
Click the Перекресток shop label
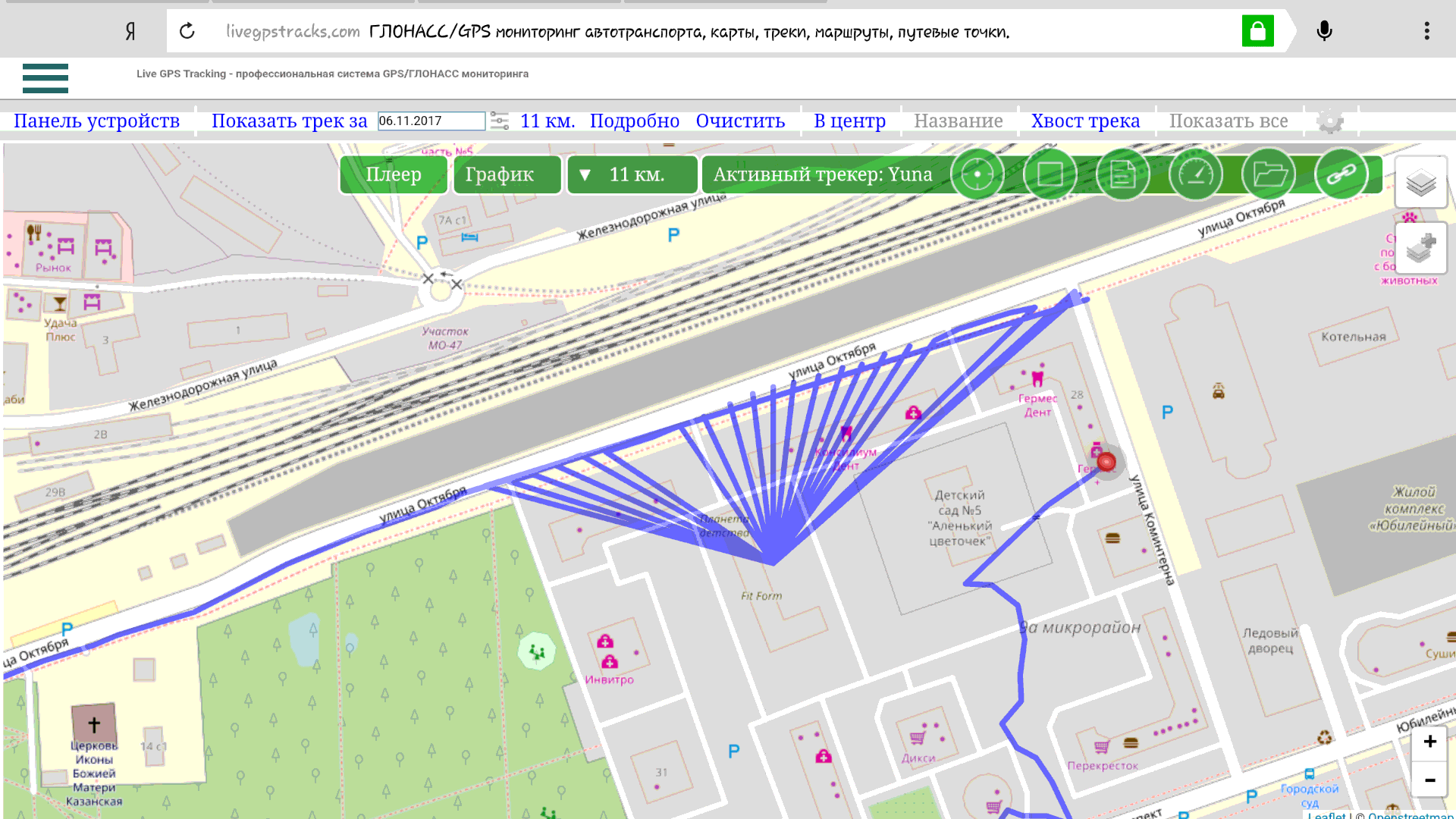(x=1103, y=766)
